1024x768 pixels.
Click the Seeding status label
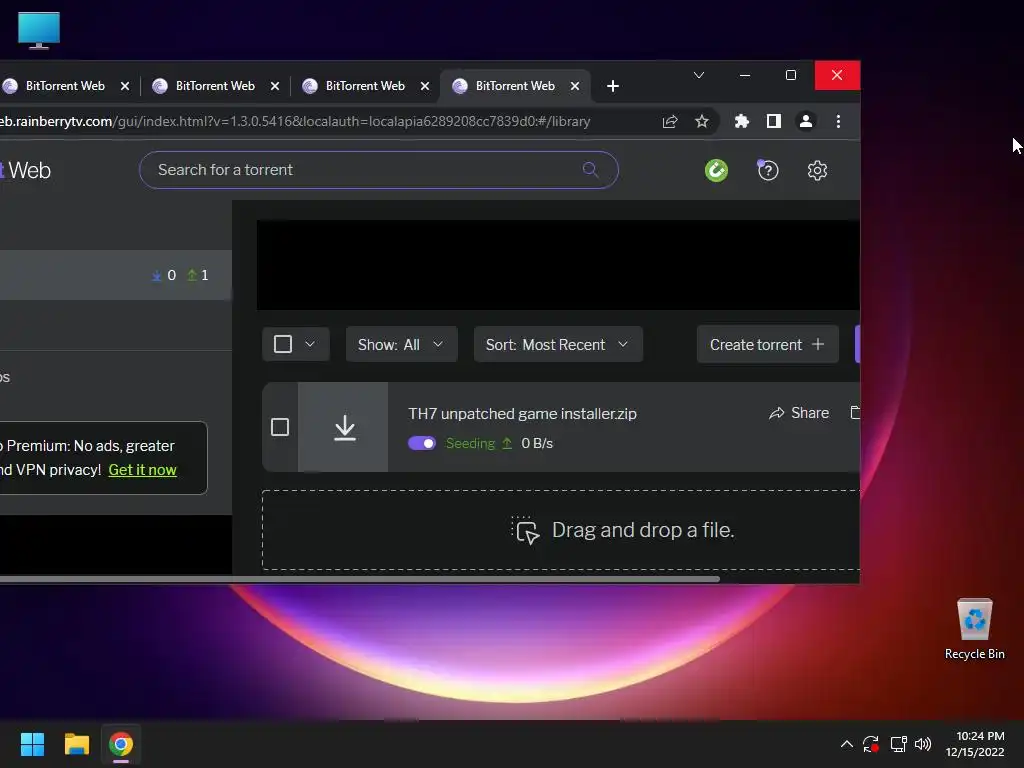tap(470, 443)
